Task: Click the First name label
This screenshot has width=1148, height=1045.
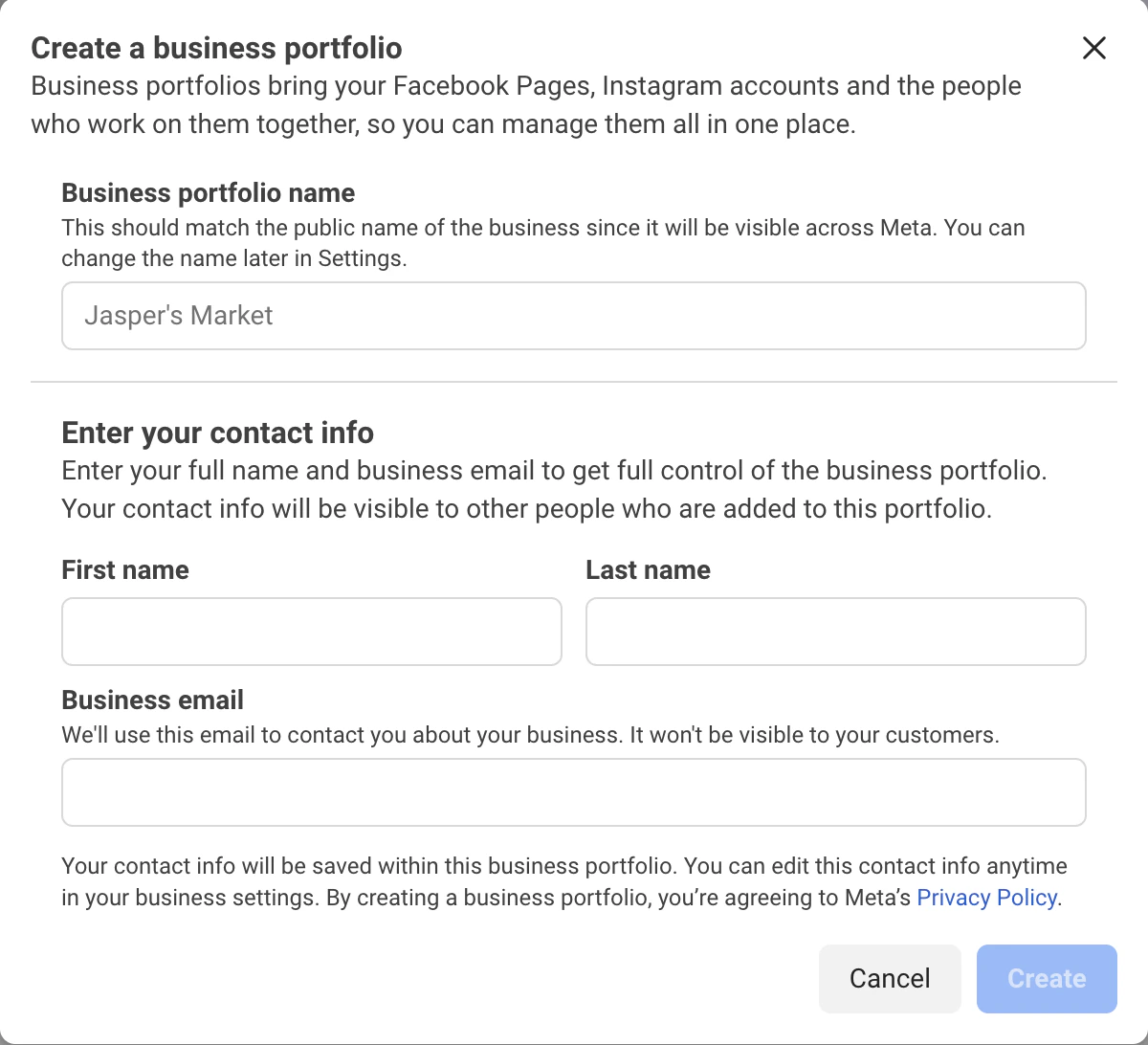Action: tap(124, 569)
